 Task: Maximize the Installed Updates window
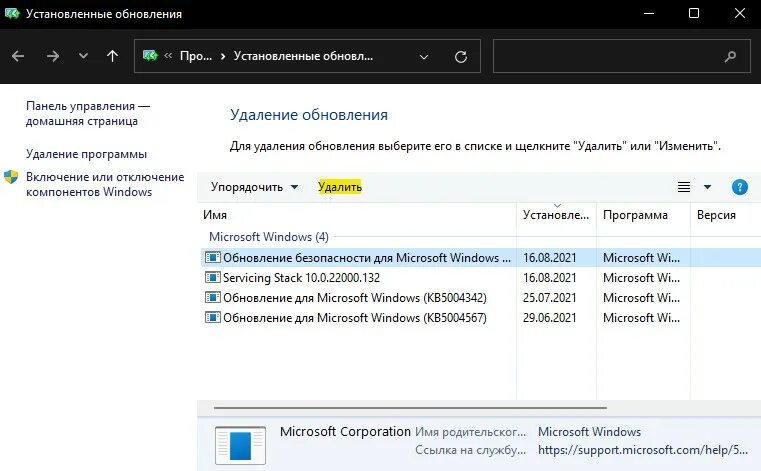click(694, 14)
